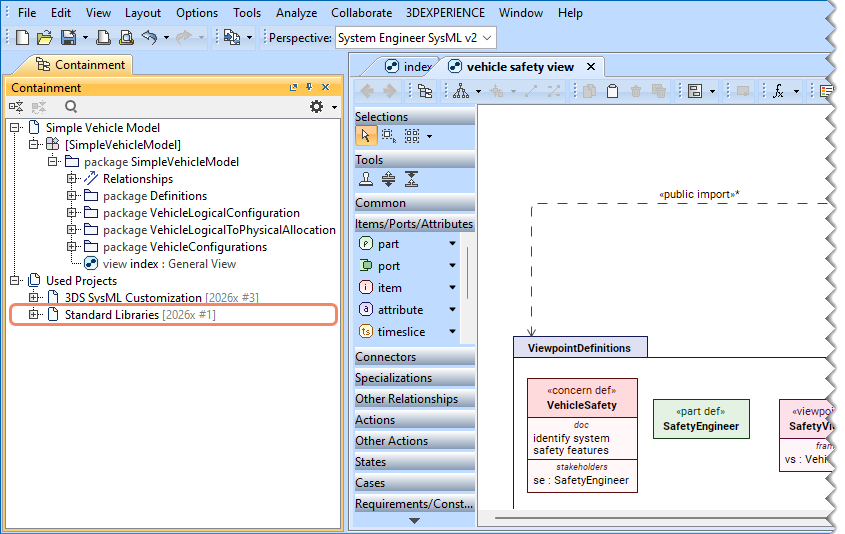Click the fx function toolbar icon
Viewport: 845px width, 534px height.
pyautogui.click(x=777, y=91)
